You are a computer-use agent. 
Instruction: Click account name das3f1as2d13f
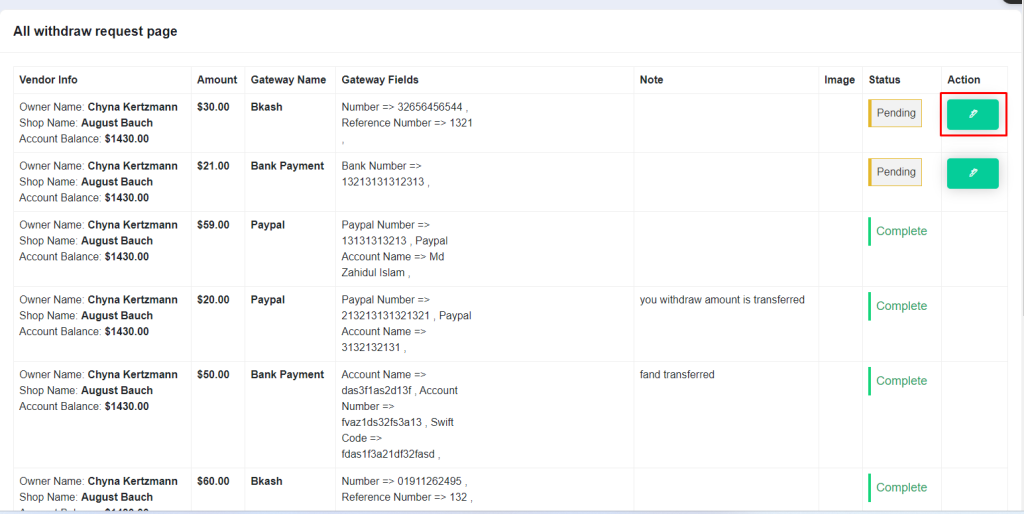click(x=377, y=391)
